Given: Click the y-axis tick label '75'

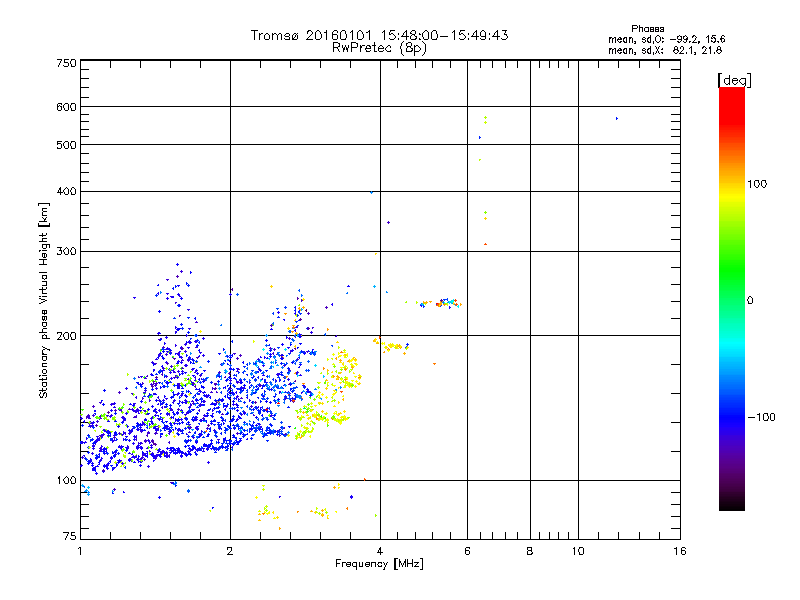Looking at the screenshot, I should coord(70,536).
